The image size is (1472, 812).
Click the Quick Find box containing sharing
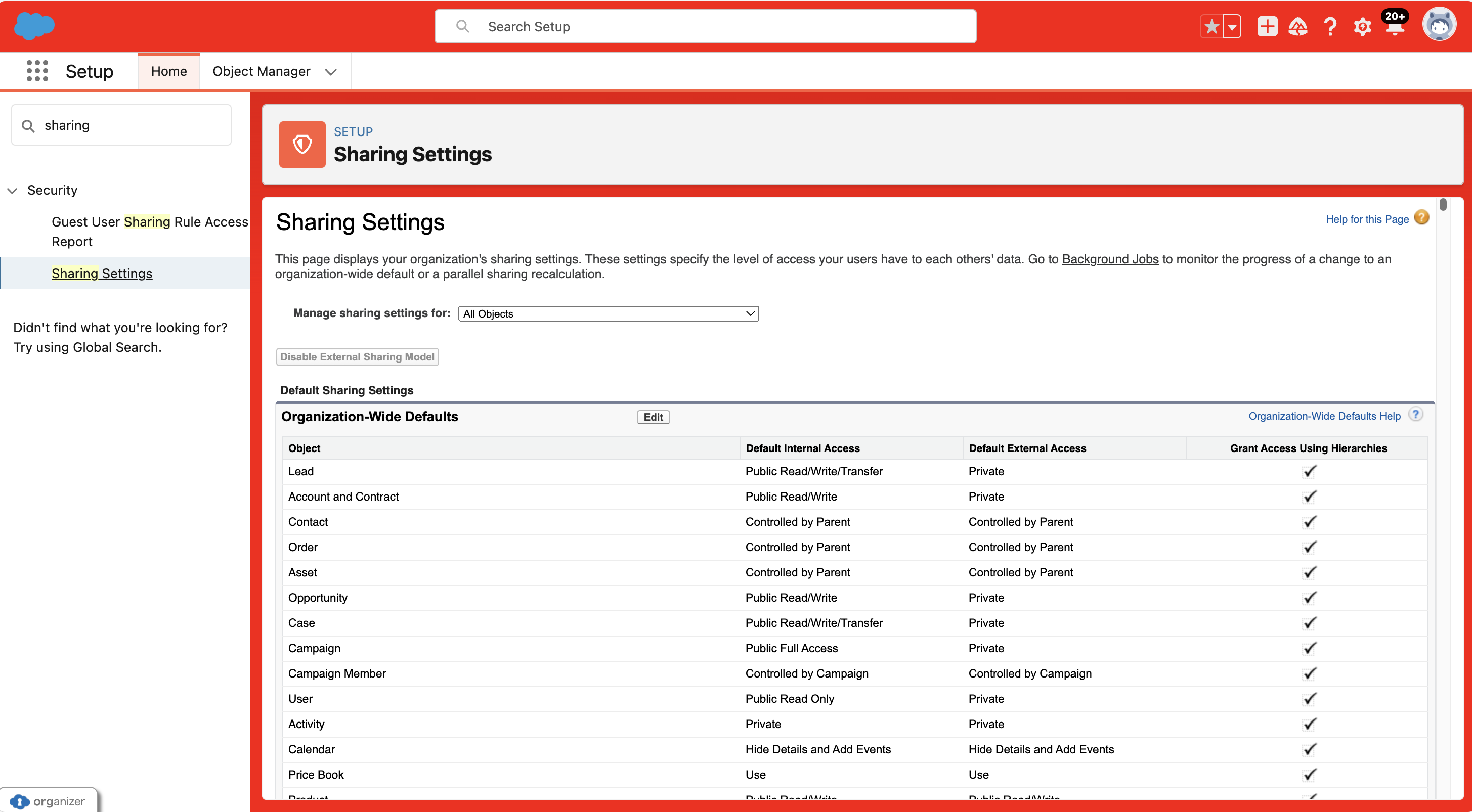pyautogui.click(x=121, y=125)
